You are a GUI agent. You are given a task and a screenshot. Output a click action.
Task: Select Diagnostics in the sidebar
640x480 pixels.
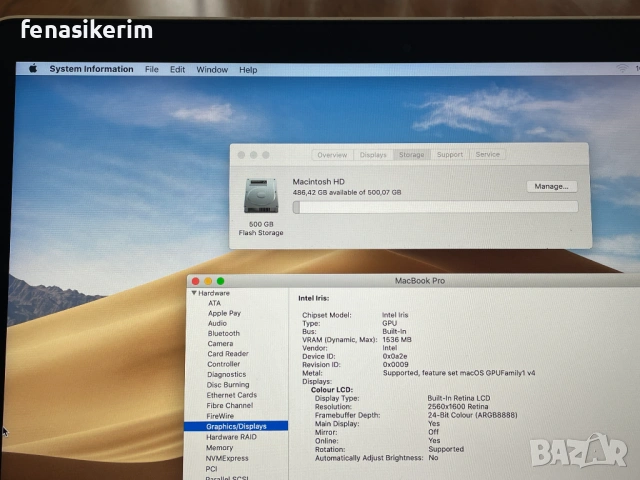tap(227, 375)
